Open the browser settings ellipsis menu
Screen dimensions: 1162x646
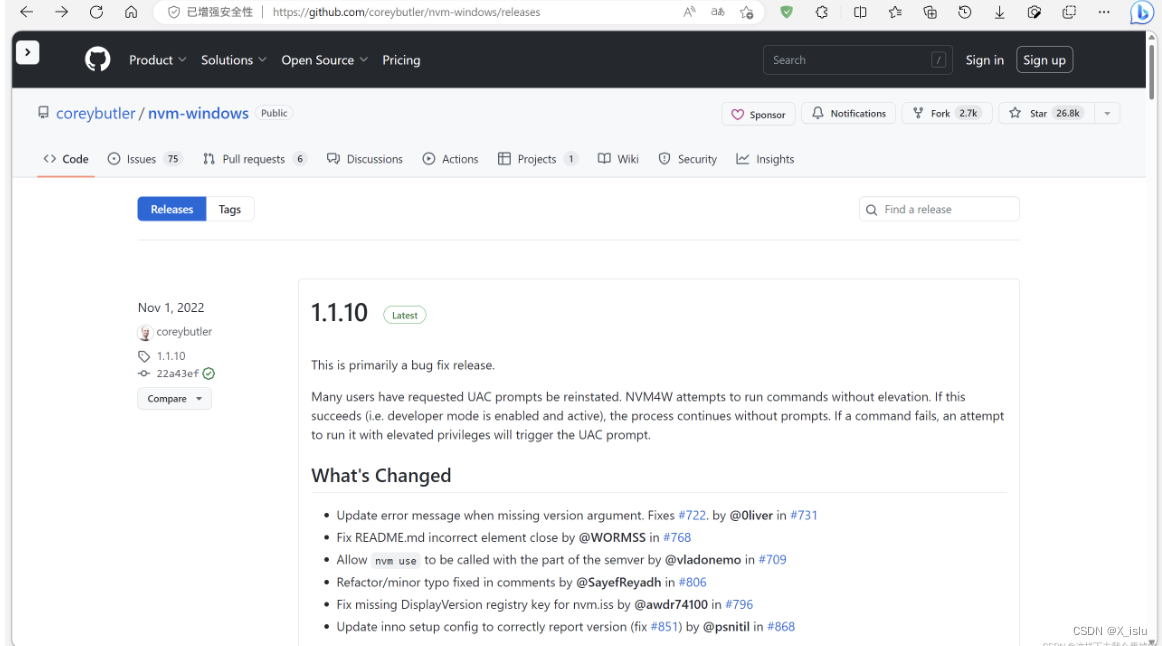(x=1103, y=12)
